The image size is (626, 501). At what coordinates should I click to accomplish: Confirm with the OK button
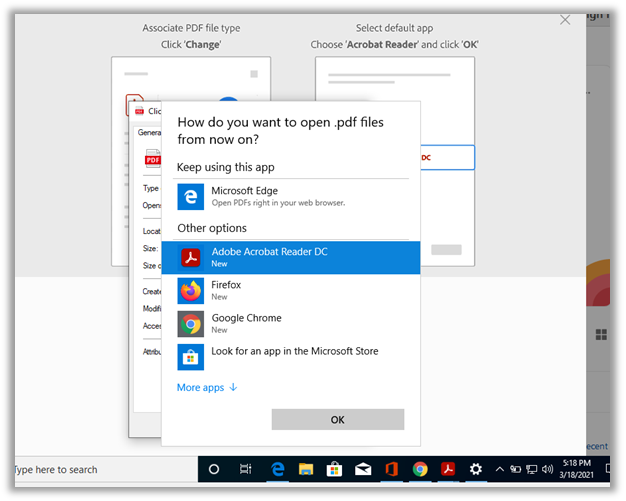(338, 420)
